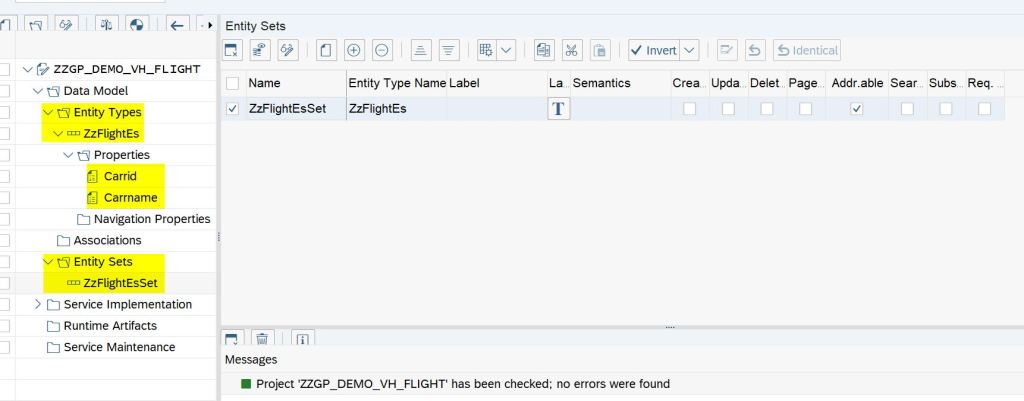This screenshot has width=1024, height=401.
Task: Click the project checked success message
Action: [x=463, y=384]
